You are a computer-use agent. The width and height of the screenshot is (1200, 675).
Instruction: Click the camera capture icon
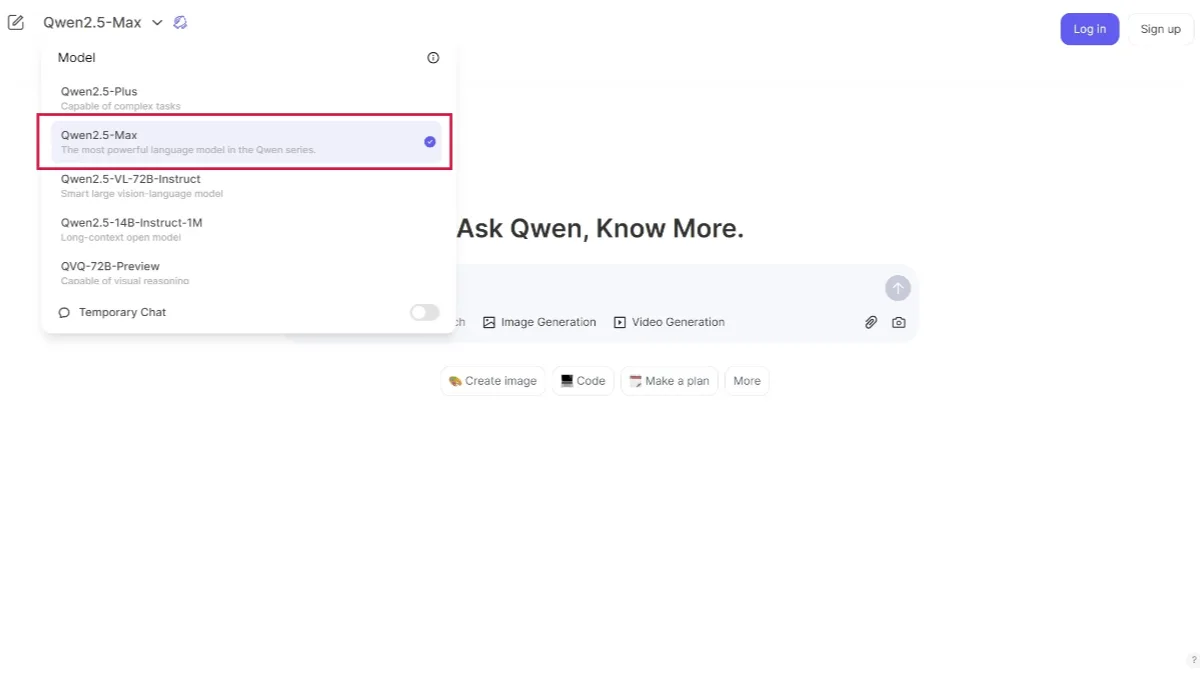899,322
